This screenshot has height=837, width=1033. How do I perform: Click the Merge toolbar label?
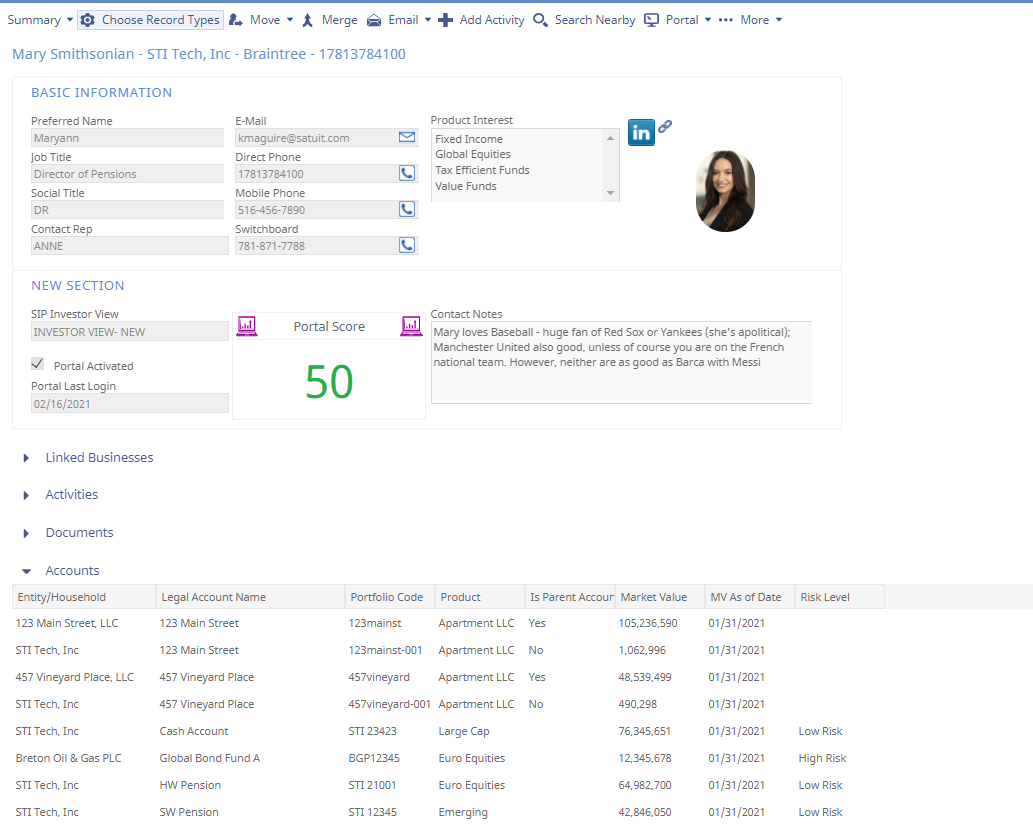coord(340,20)
